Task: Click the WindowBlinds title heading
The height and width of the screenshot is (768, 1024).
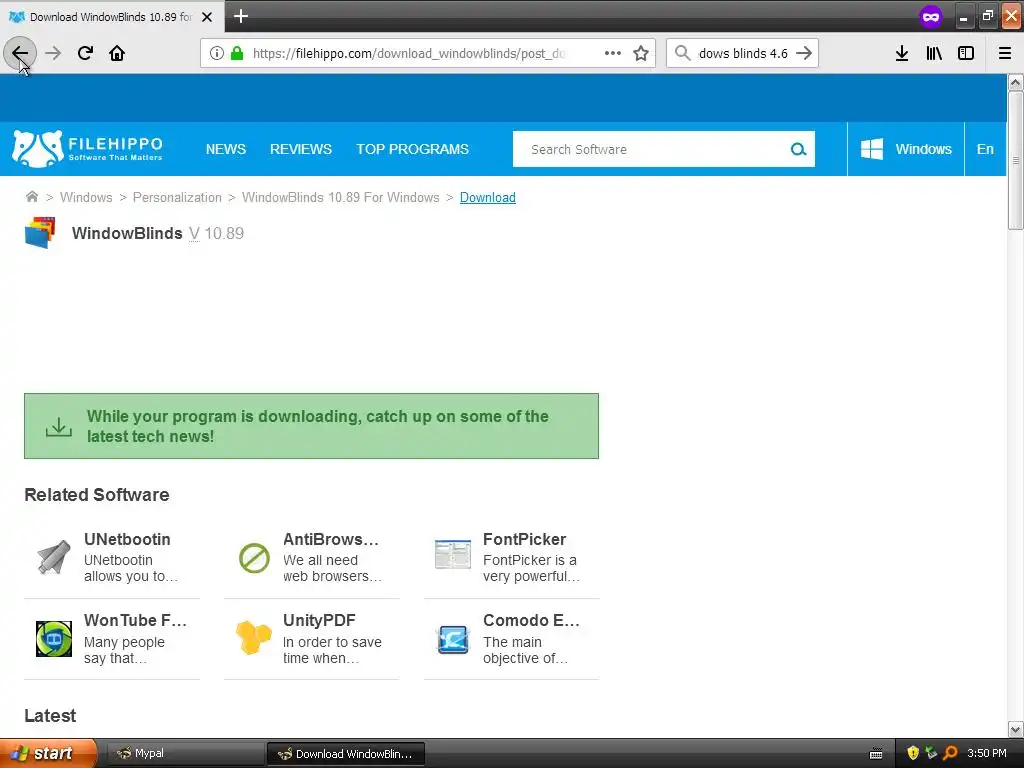Action: point(127,233)
